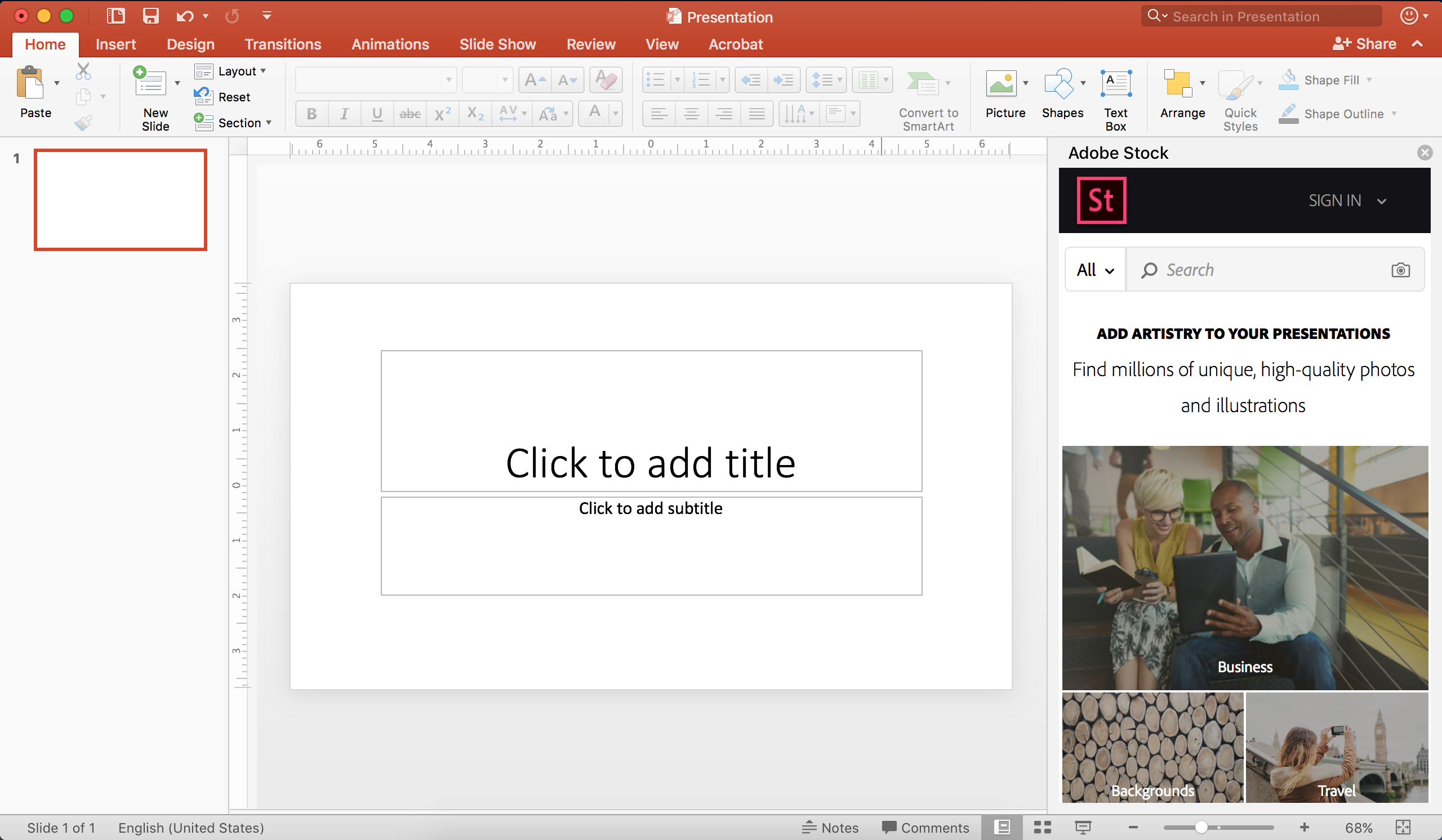Click the New Slide icon
The width and height of the screenshot is (1442, 840).
[150, 83]
